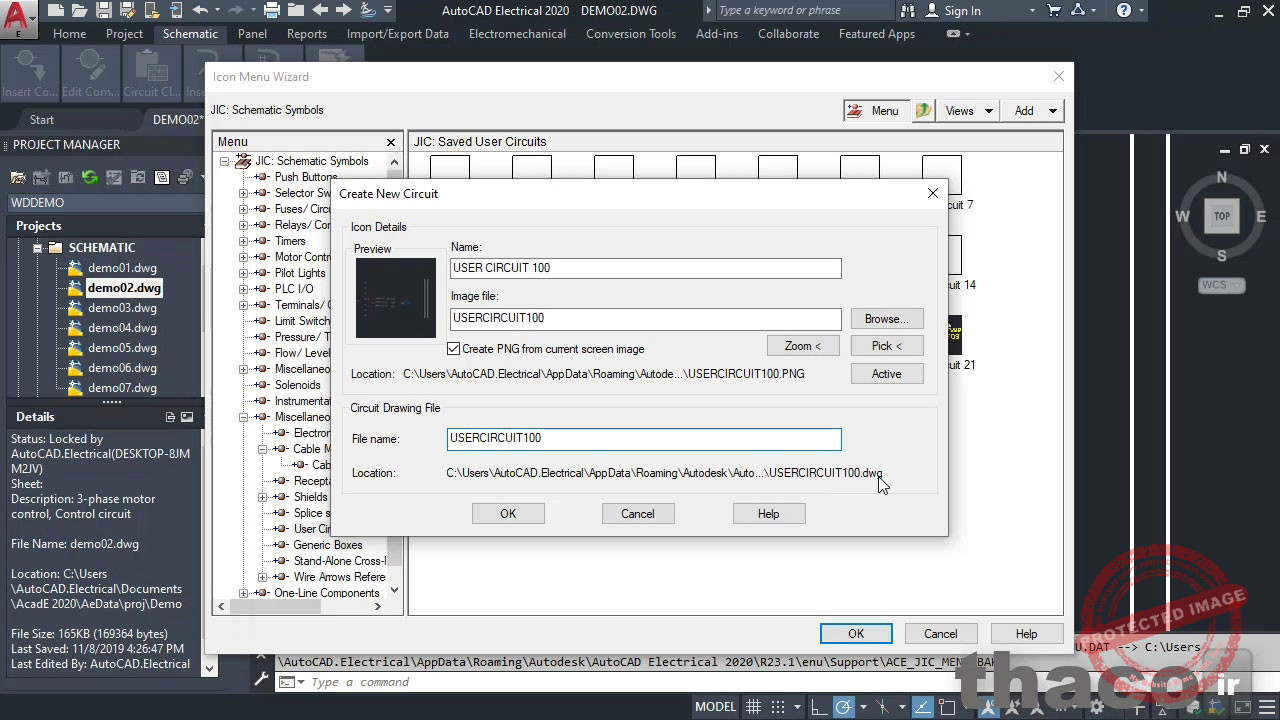Click the Undo arrow icon
Image resolution: width=1280 pixels, height=720 pixels.
point(200,11)
